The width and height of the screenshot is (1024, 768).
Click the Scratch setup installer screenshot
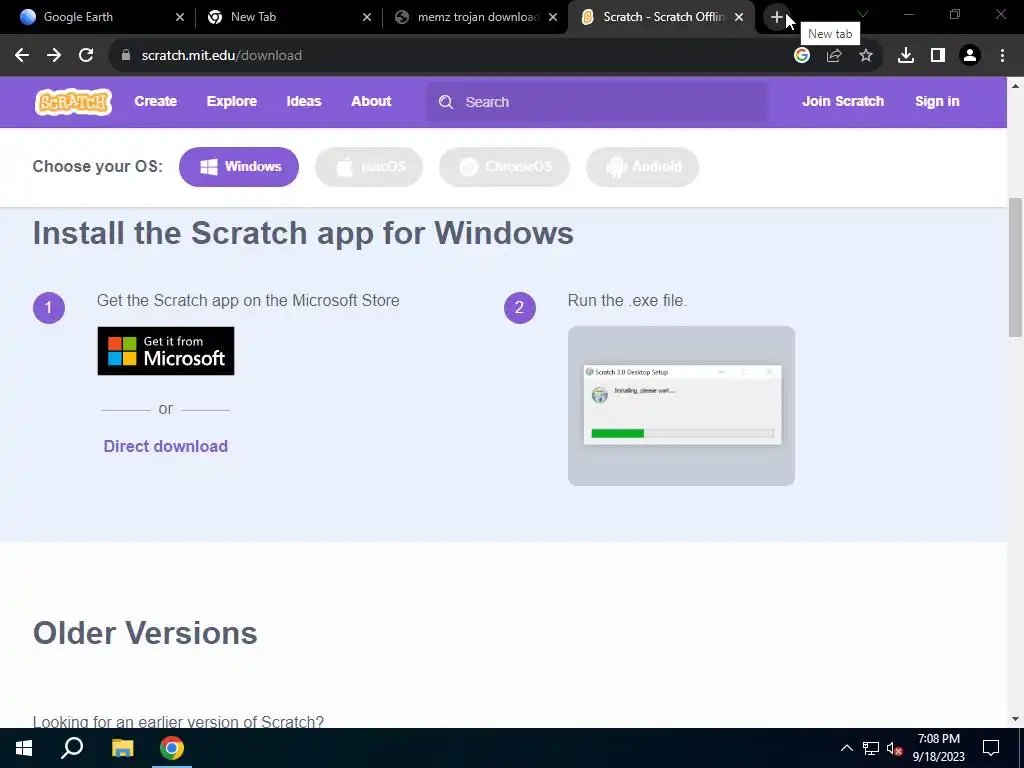(681, 406)
